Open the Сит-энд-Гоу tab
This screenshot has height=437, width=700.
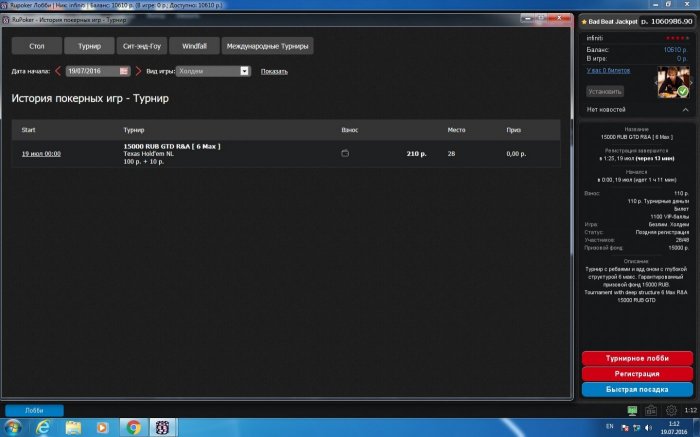(x=142, y=46)
